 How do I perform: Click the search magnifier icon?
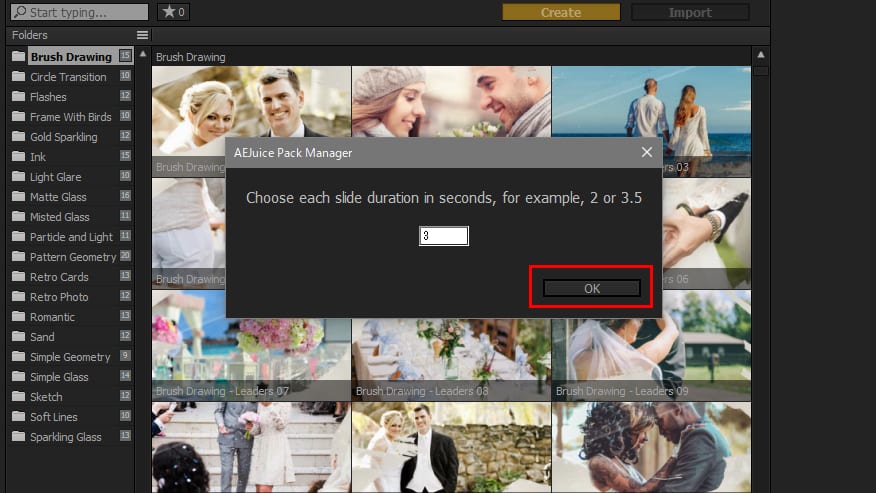pos(20,12)
